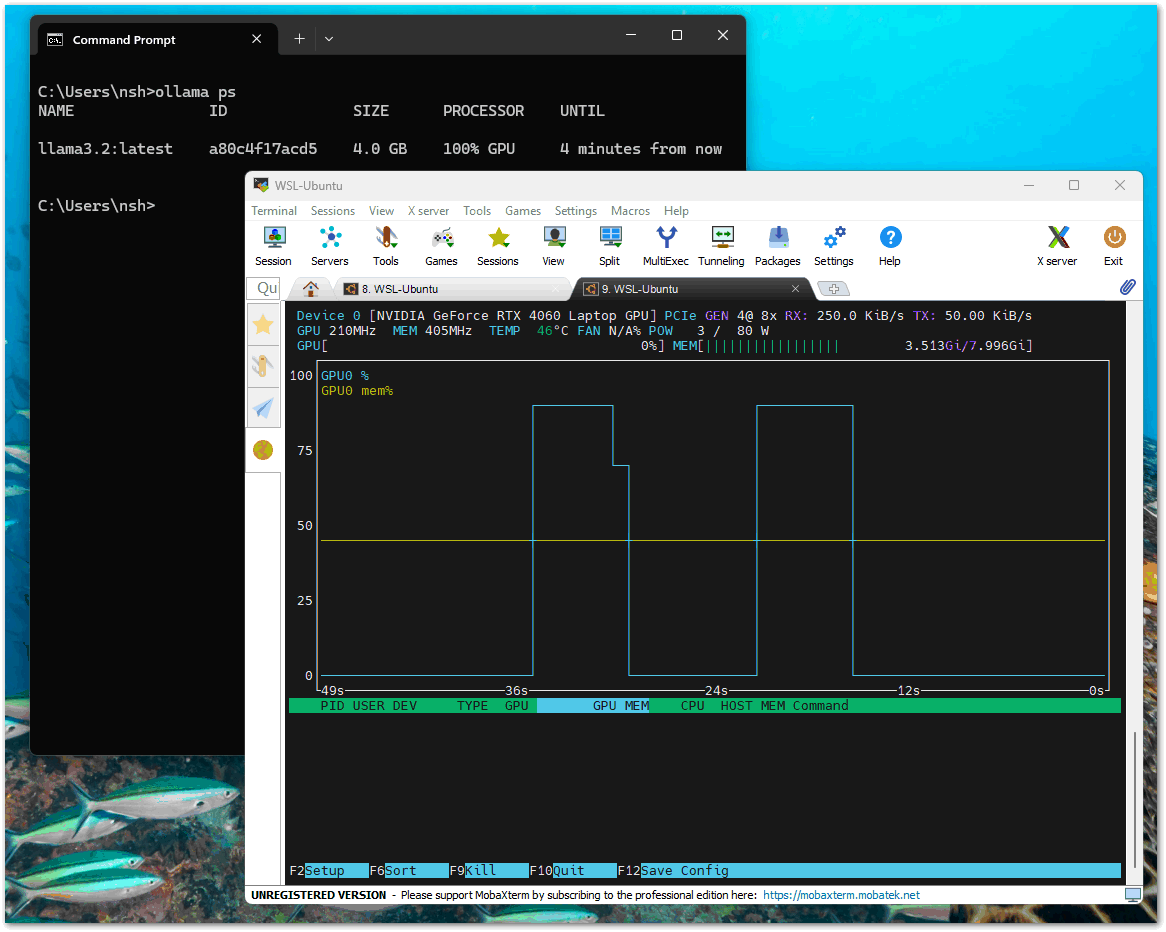Click the Tools knife icon in toolbar
This screenshot has height=932, width=1166.
pyautogui.click(x=386, y=246)
